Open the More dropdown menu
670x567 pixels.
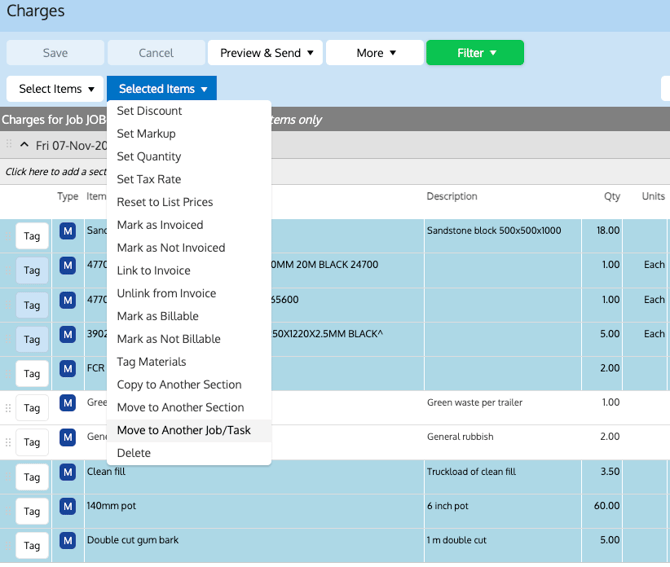pos(374,53)
